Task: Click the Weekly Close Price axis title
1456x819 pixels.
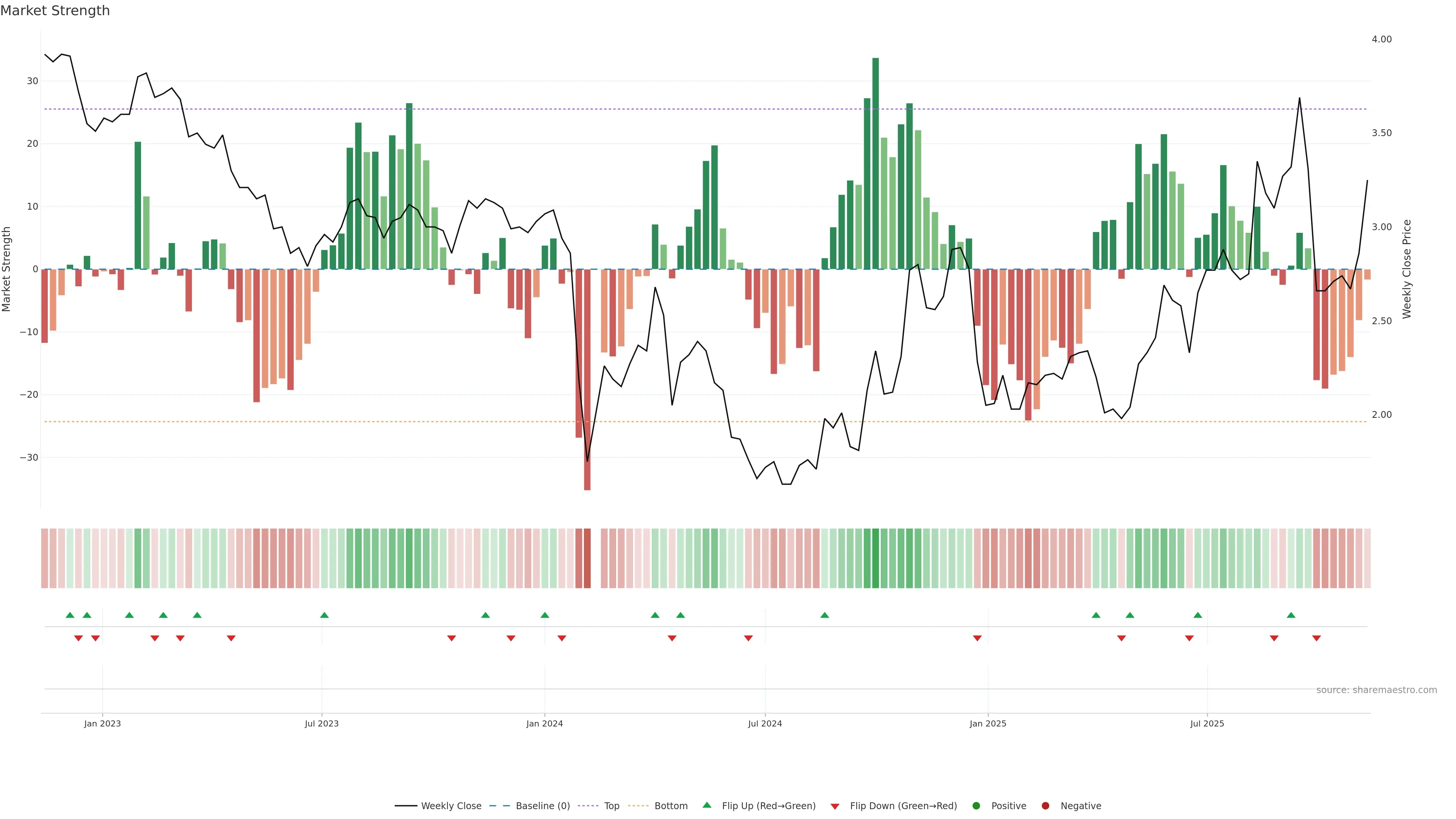Action: 1407,269
